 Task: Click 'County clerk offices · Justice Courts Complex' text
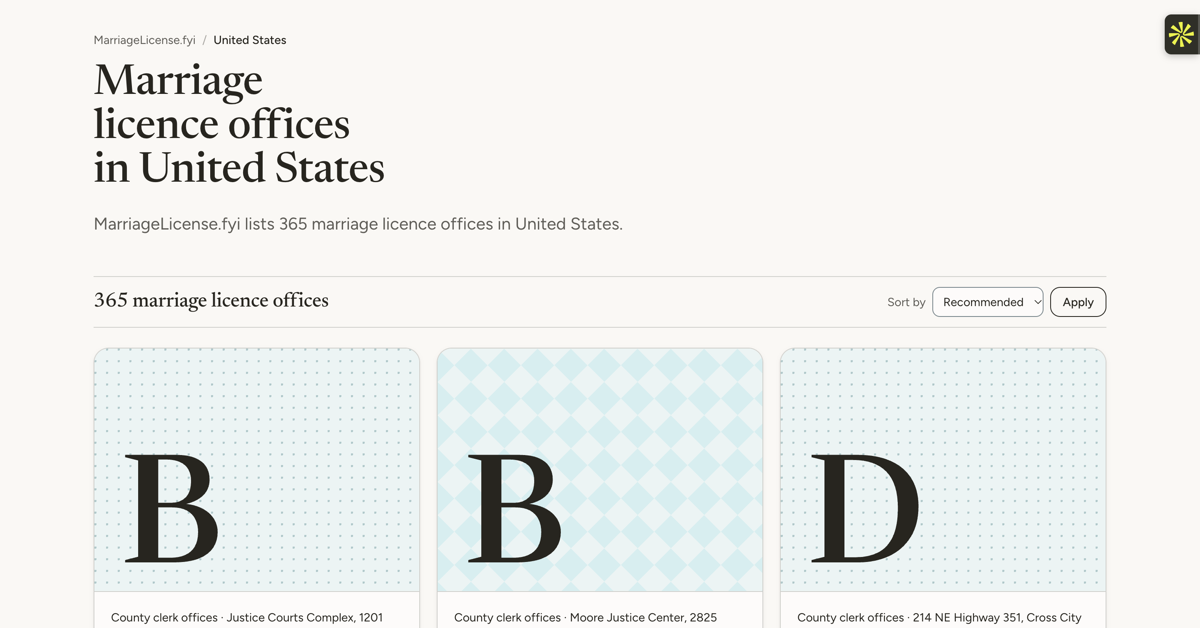[247, 618]
